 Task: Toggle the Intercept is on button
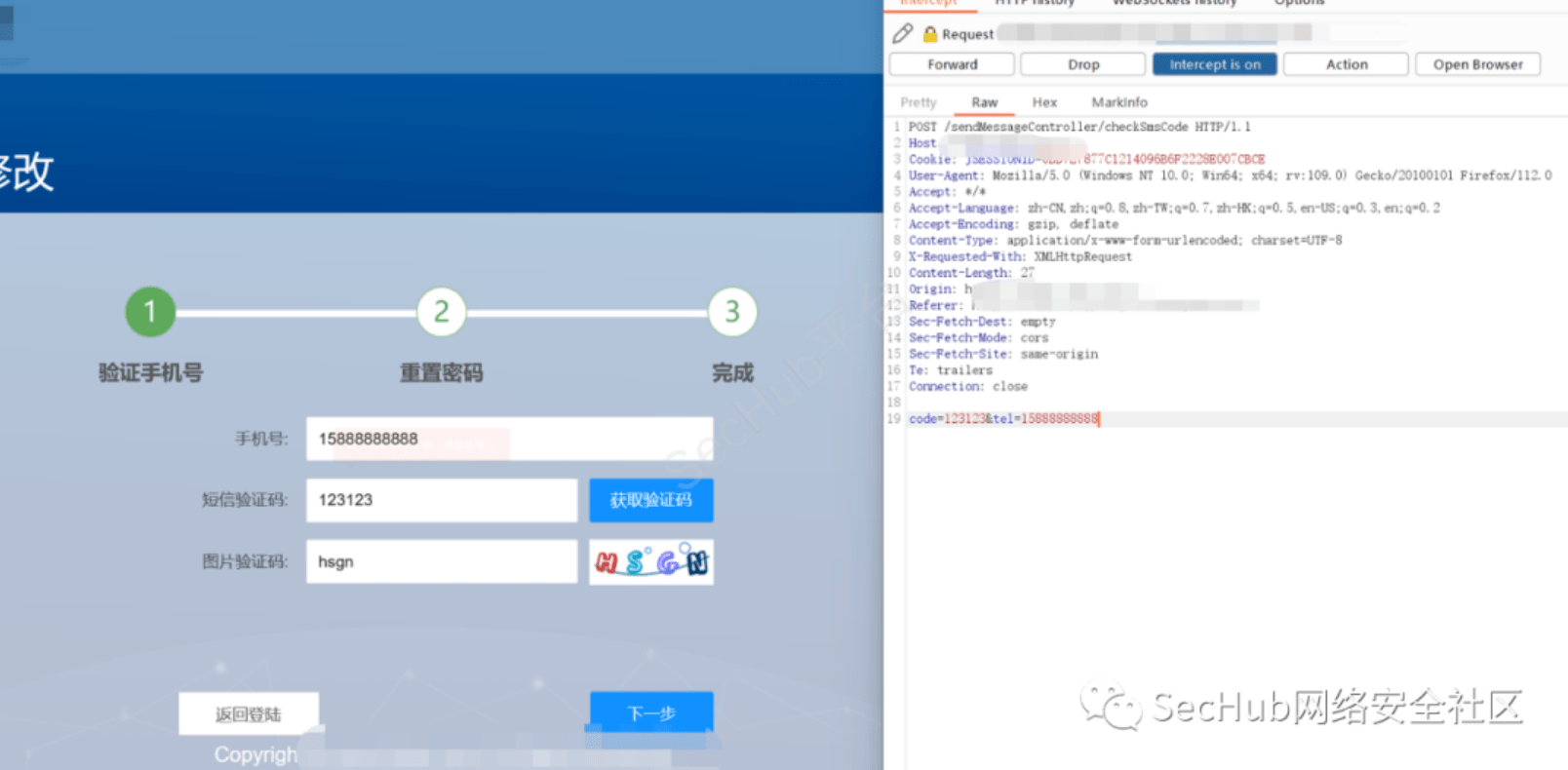click(x=1215, y=64)
